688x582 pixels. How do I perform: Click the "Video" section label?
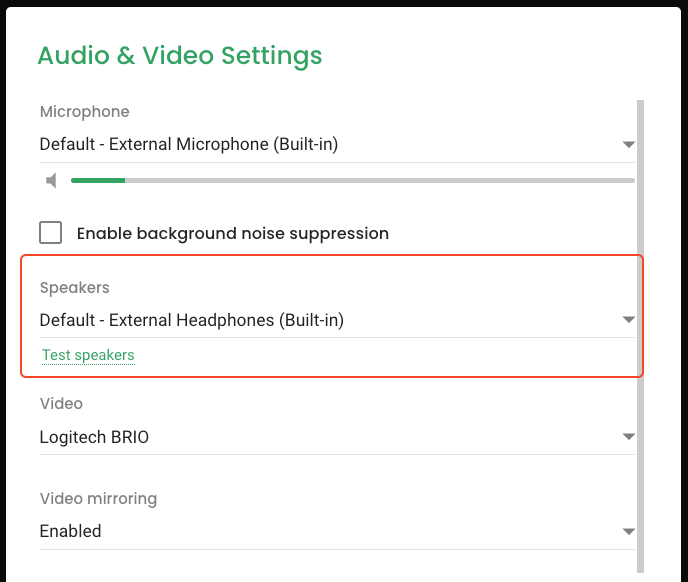pyautogui.click(x=61, y=404)
